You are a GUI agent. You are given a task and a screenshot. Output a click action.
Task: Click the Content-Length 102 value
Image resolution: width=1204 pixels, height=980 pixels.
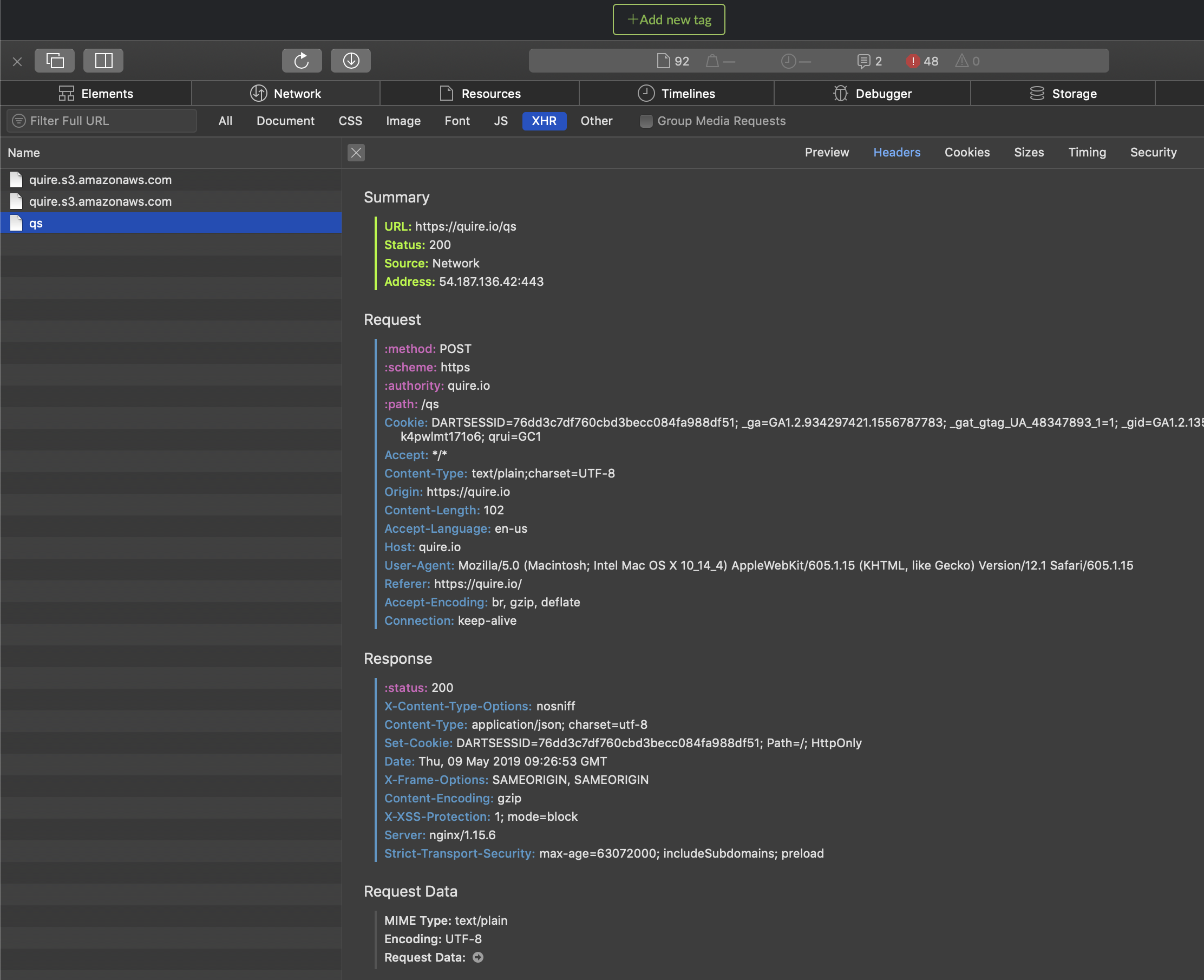tap(493, 511)
